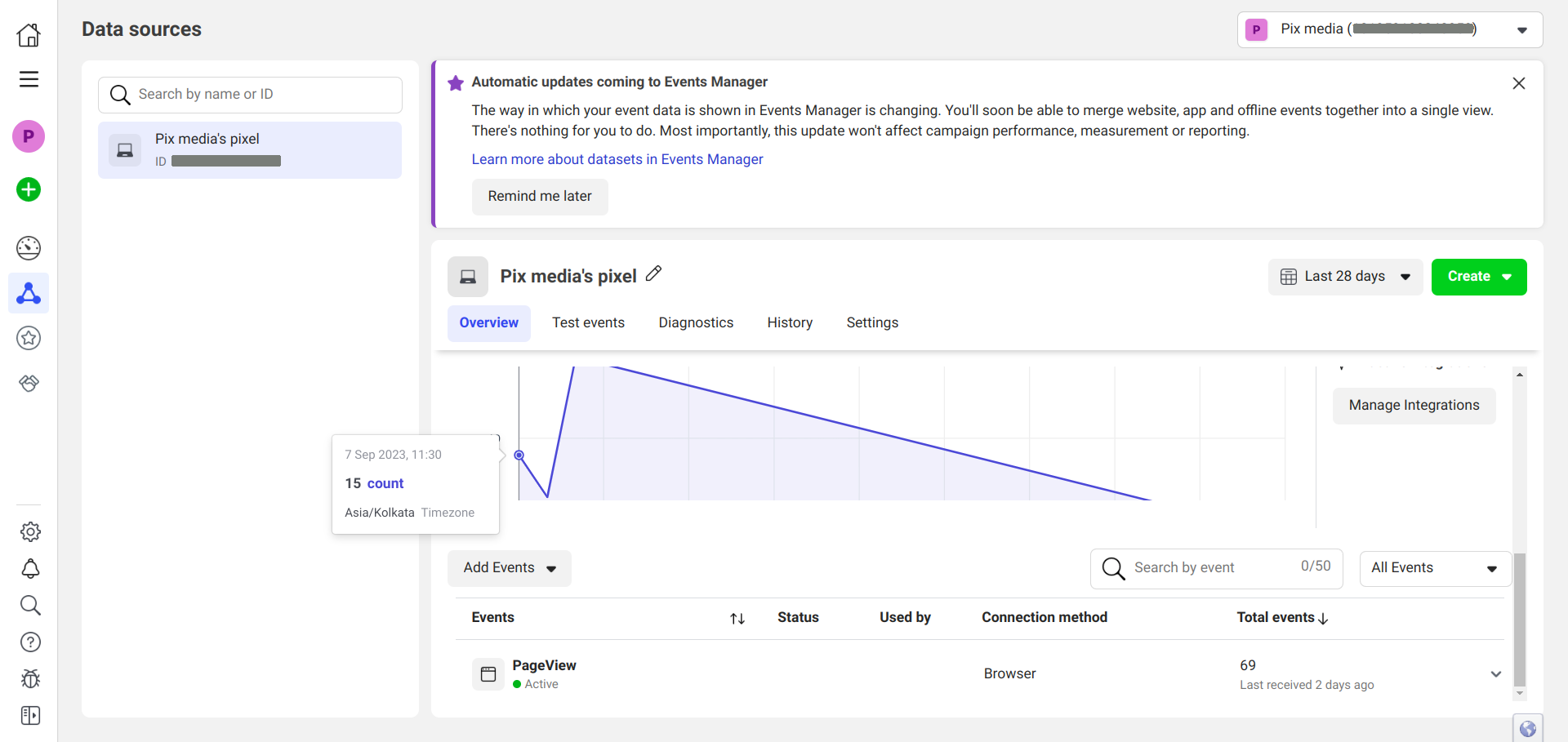Open the home icon in sidebar
This screenshot has width=1568, height=742.
pyautogui.click(x=29, y=35)
